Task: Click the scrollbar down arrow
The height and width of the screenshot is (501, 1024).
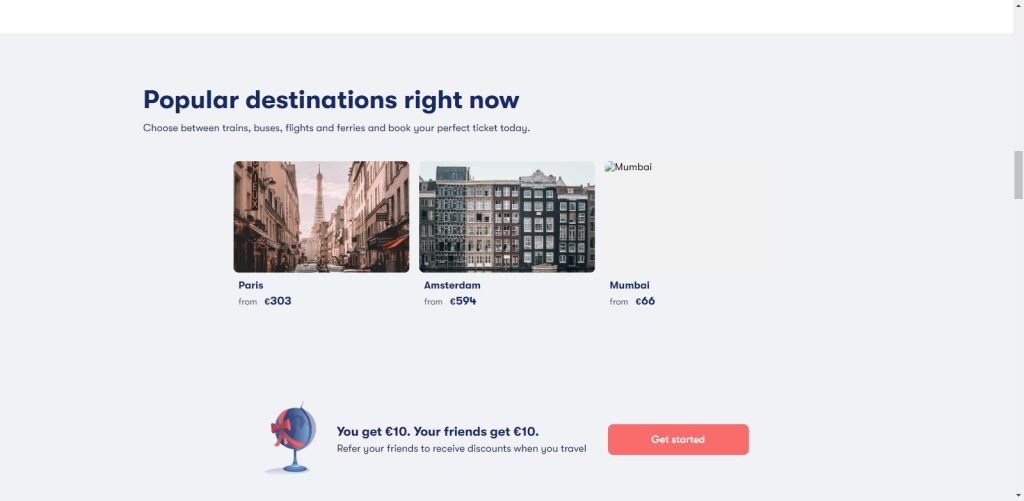Action: tap(1018, 494)
